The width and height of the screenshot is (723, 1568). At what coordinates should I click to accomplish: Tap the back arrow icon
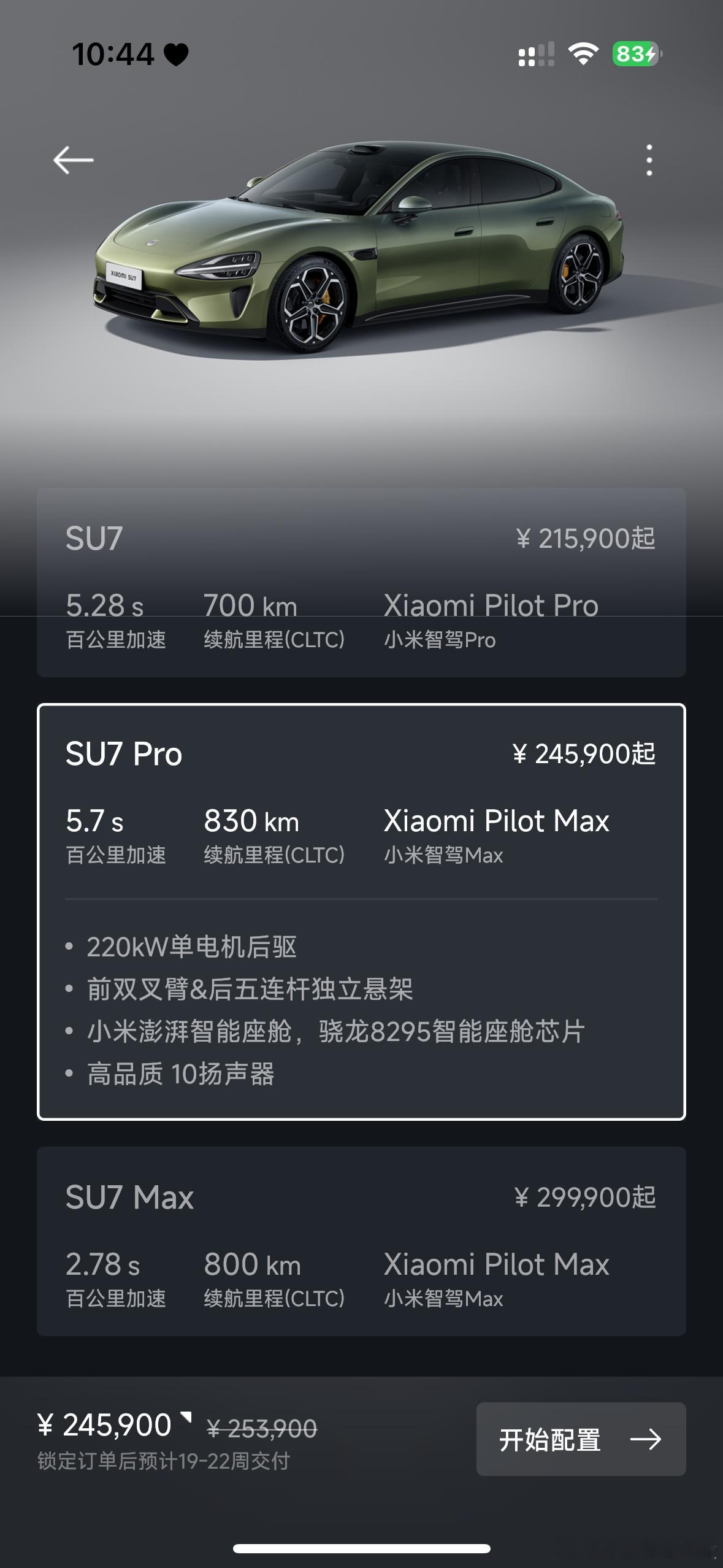73,160
